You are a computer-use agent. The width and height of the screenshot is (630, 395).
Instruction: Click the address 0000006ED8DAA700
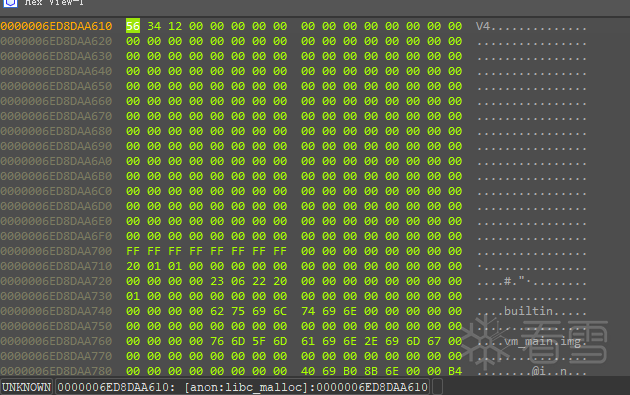coord(56,251)
